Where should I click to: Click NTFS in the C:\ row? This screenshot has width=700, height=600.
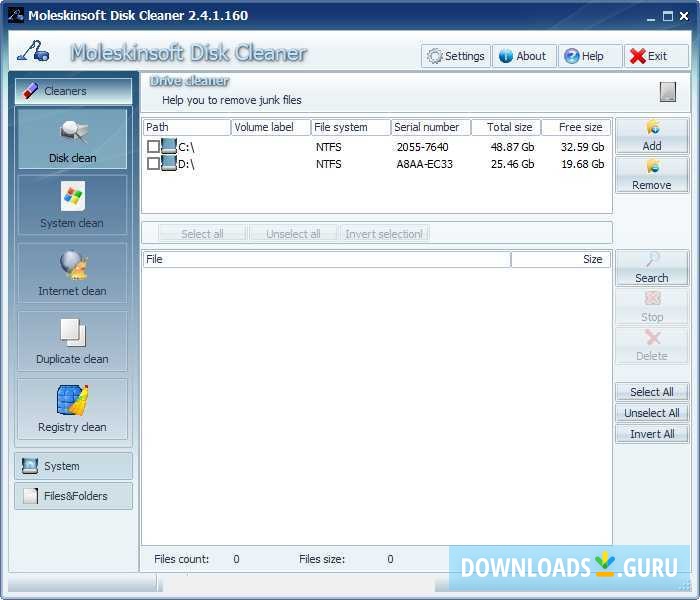(329, 147)
